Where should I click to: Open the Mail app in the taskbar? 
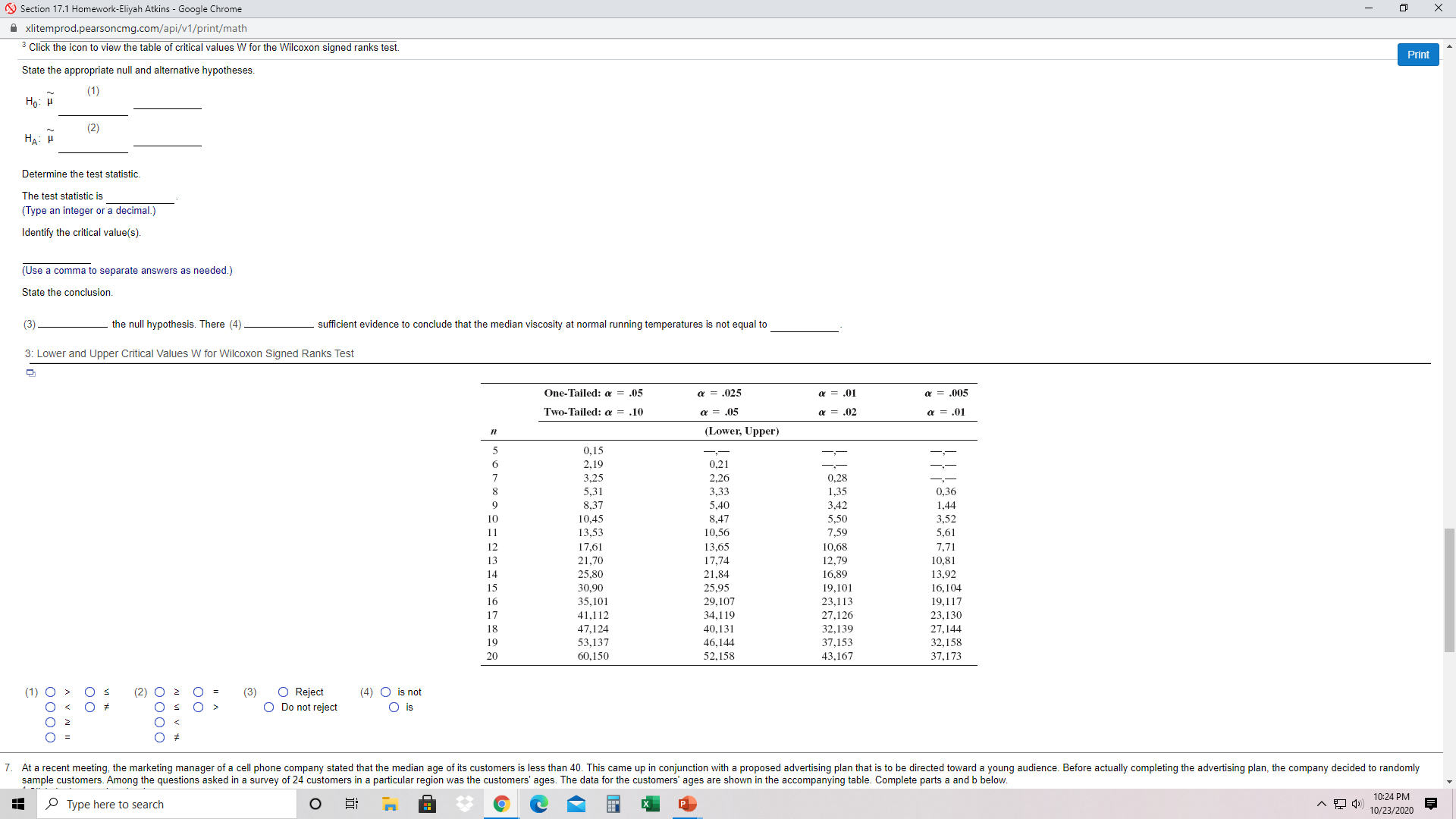click(x=576, y=804)
